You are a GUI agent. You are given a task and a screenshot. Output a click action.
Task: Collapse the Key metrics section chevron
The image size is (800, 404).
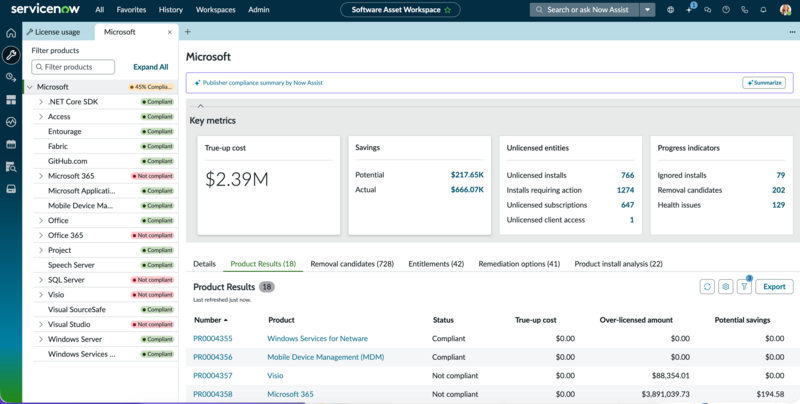pyautogui.click(x=201, y=106)
